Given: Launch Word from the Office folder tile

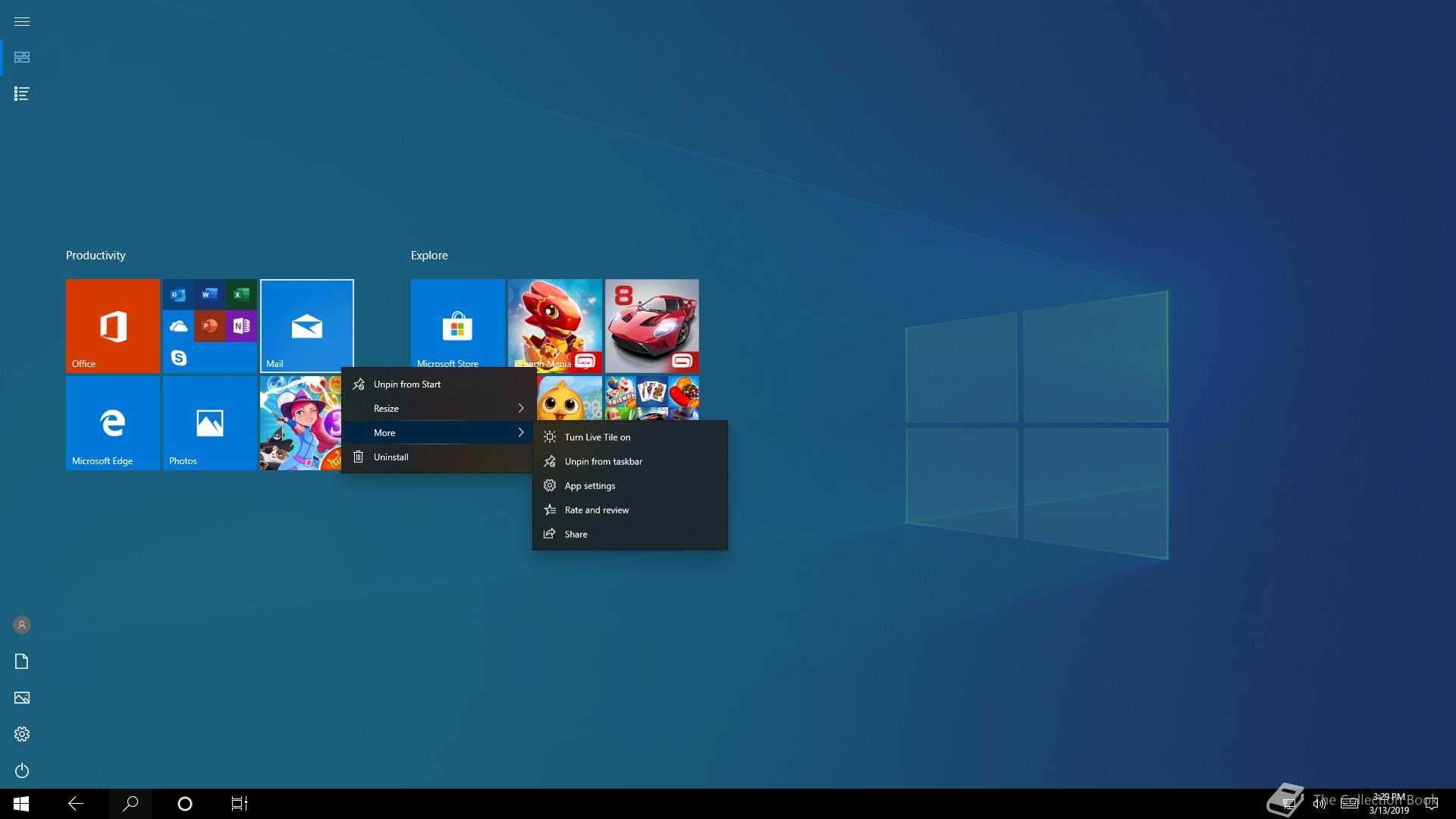Looking at the screenshot, I should pyautogui.click(x=210, y=295).
